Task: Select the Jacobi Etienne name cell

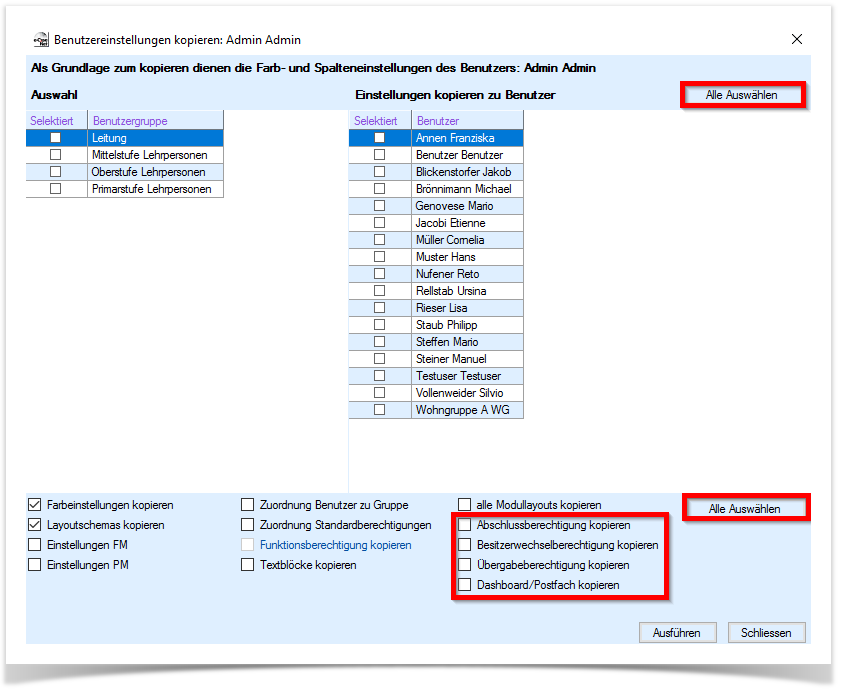Action: pyautogui.click(x=467, y=223)
